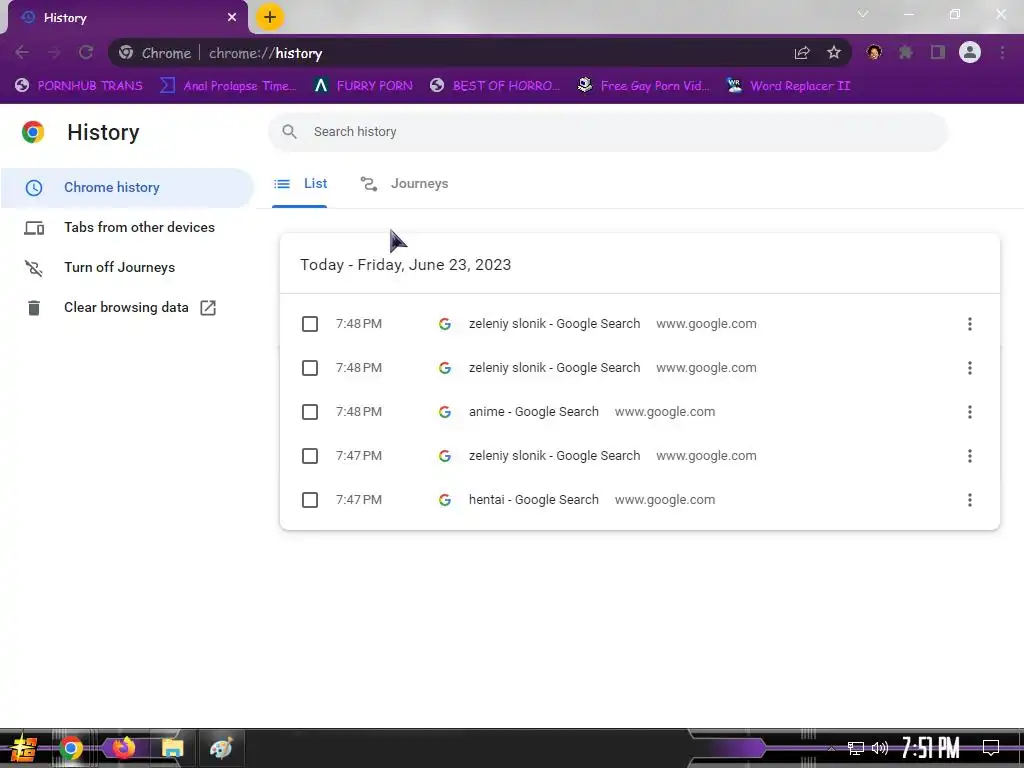Check the 7:47 PM zeleniy slonik entry
This screenshot has width=1024, height=768.
pyautogui.click(x=310, y=456)
